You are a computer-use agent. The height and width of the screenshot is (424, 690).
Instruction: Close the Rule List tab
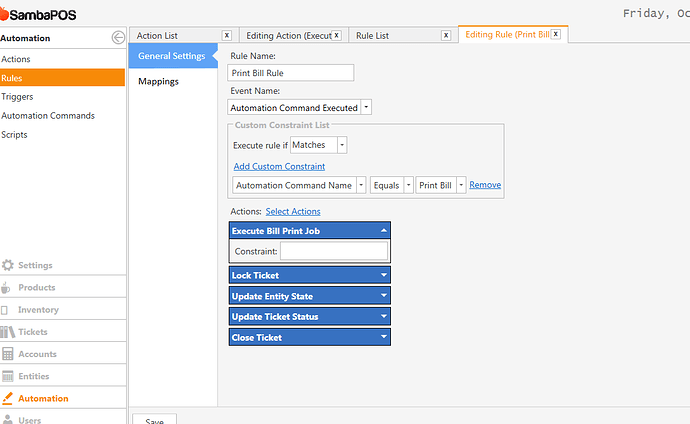446,35
